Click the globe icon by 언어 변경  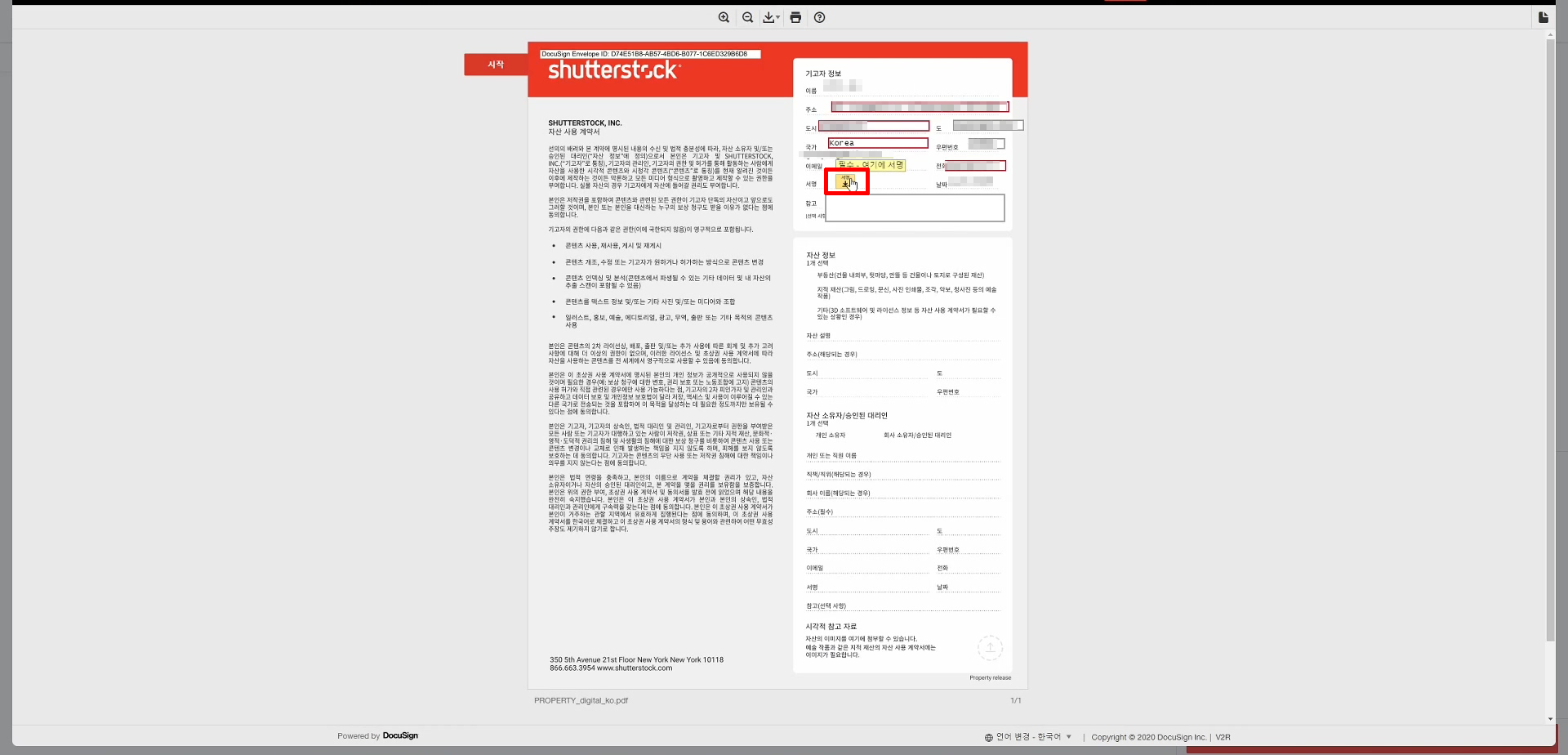989,737
